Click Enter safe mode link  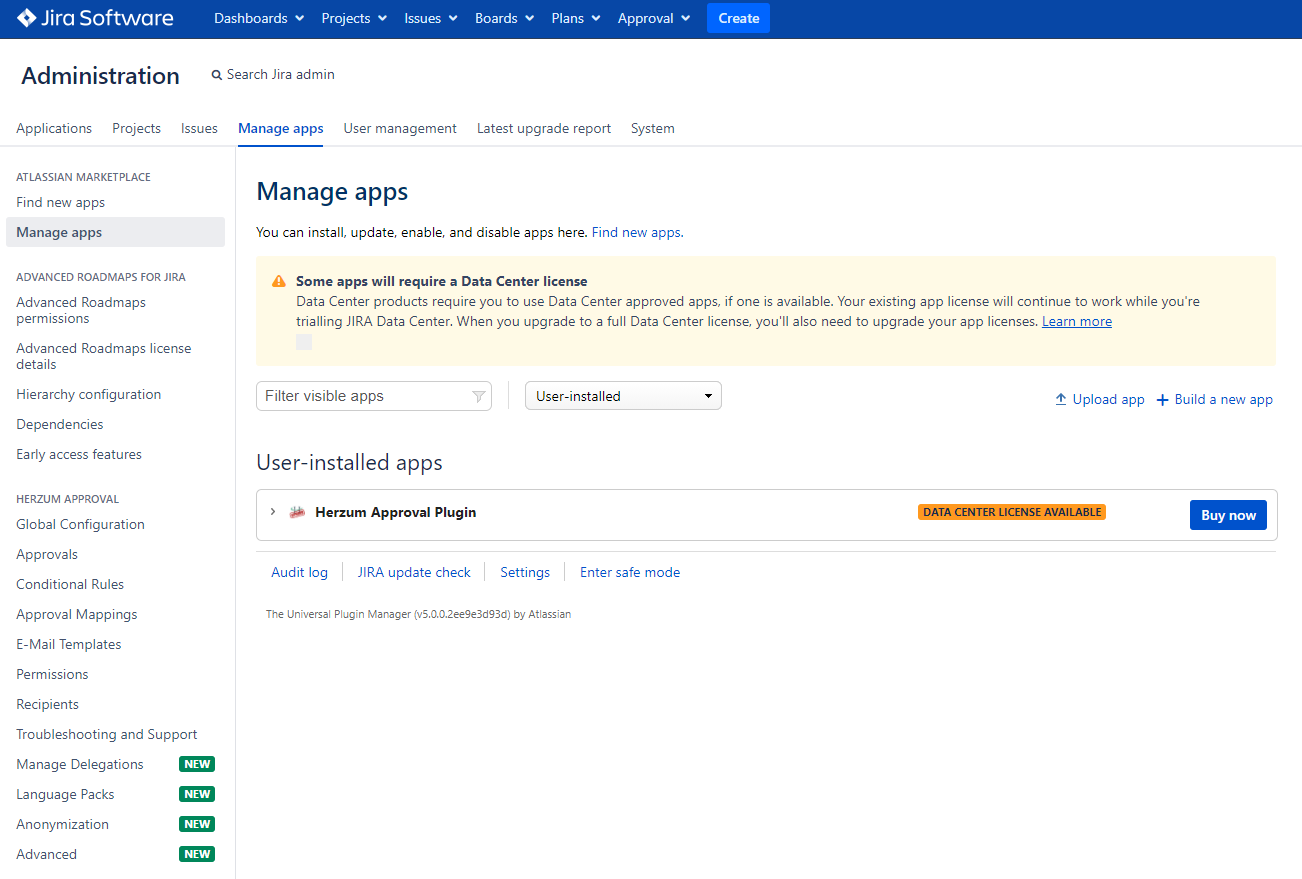pos(630,572)
